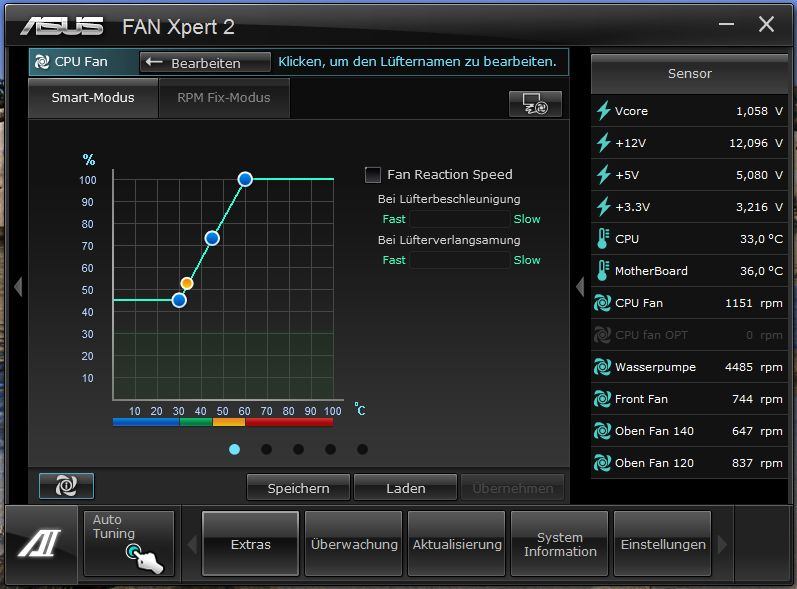
Task: Select the fourth fan page dot
Action: tap(330, 449)
